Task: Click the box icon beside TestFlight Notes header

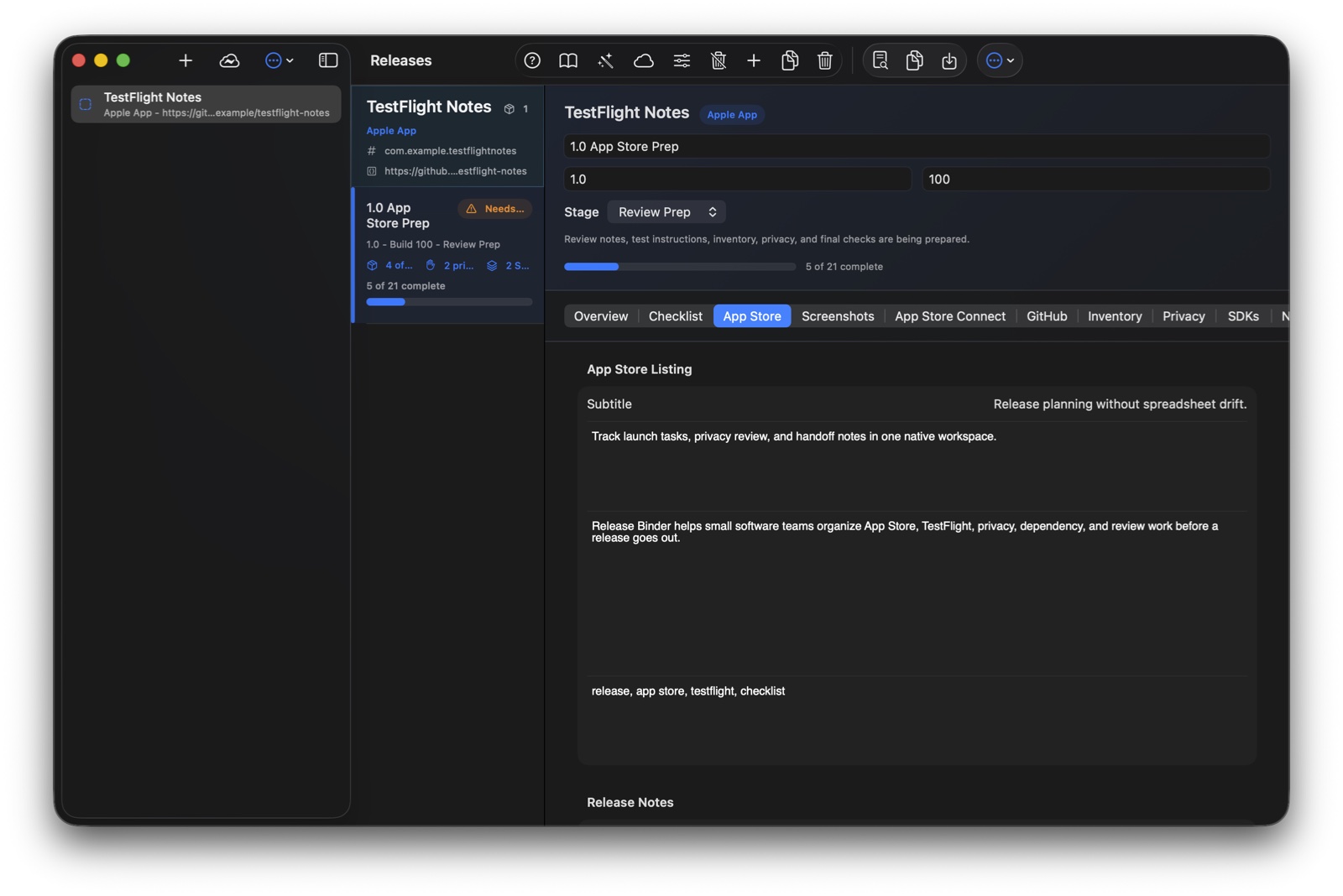Action: pyautogui.click(x=509, y=109)
